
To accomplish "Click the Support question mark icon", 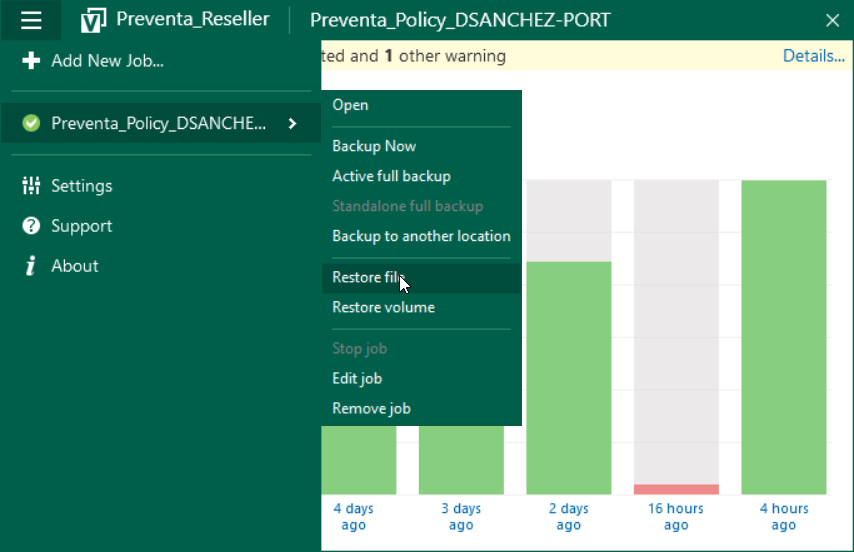I will [x=31, y=226].
